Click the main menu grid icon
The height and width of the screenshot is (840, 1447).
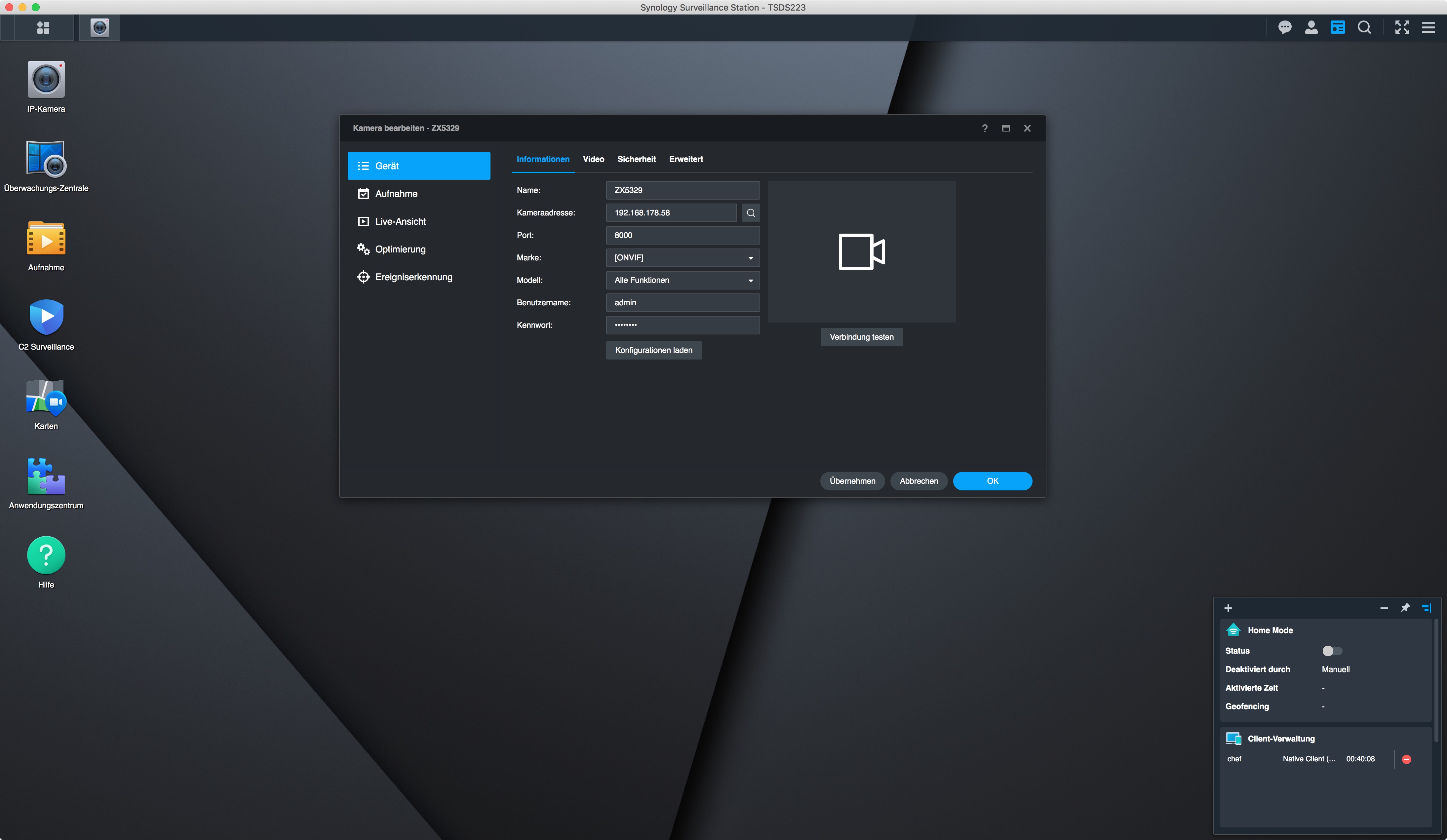pyautogui.click(x=43, y=27)
